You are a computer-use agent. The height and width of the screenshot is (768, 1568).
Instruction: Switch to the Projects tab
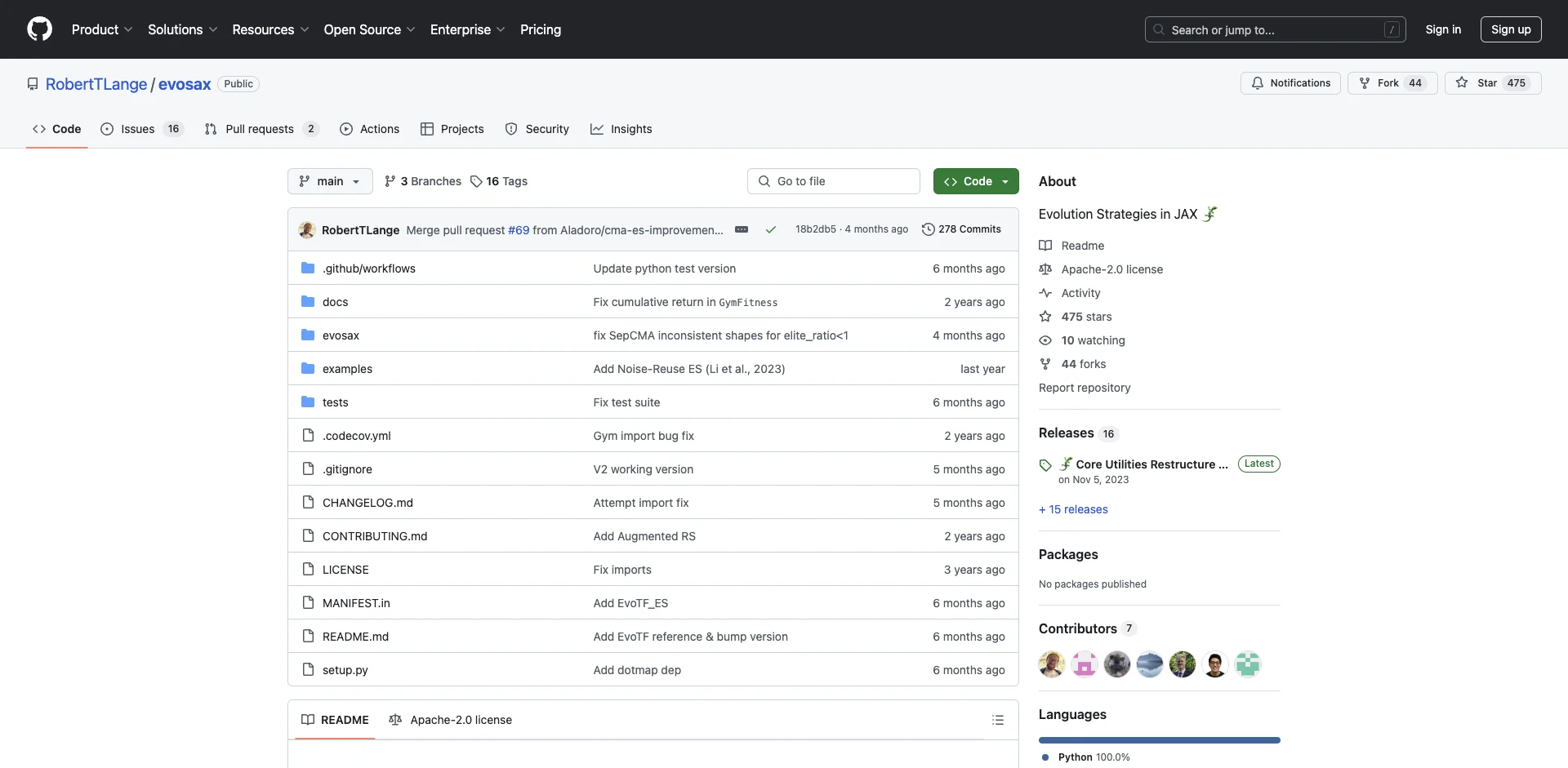(x=452, y=129)
